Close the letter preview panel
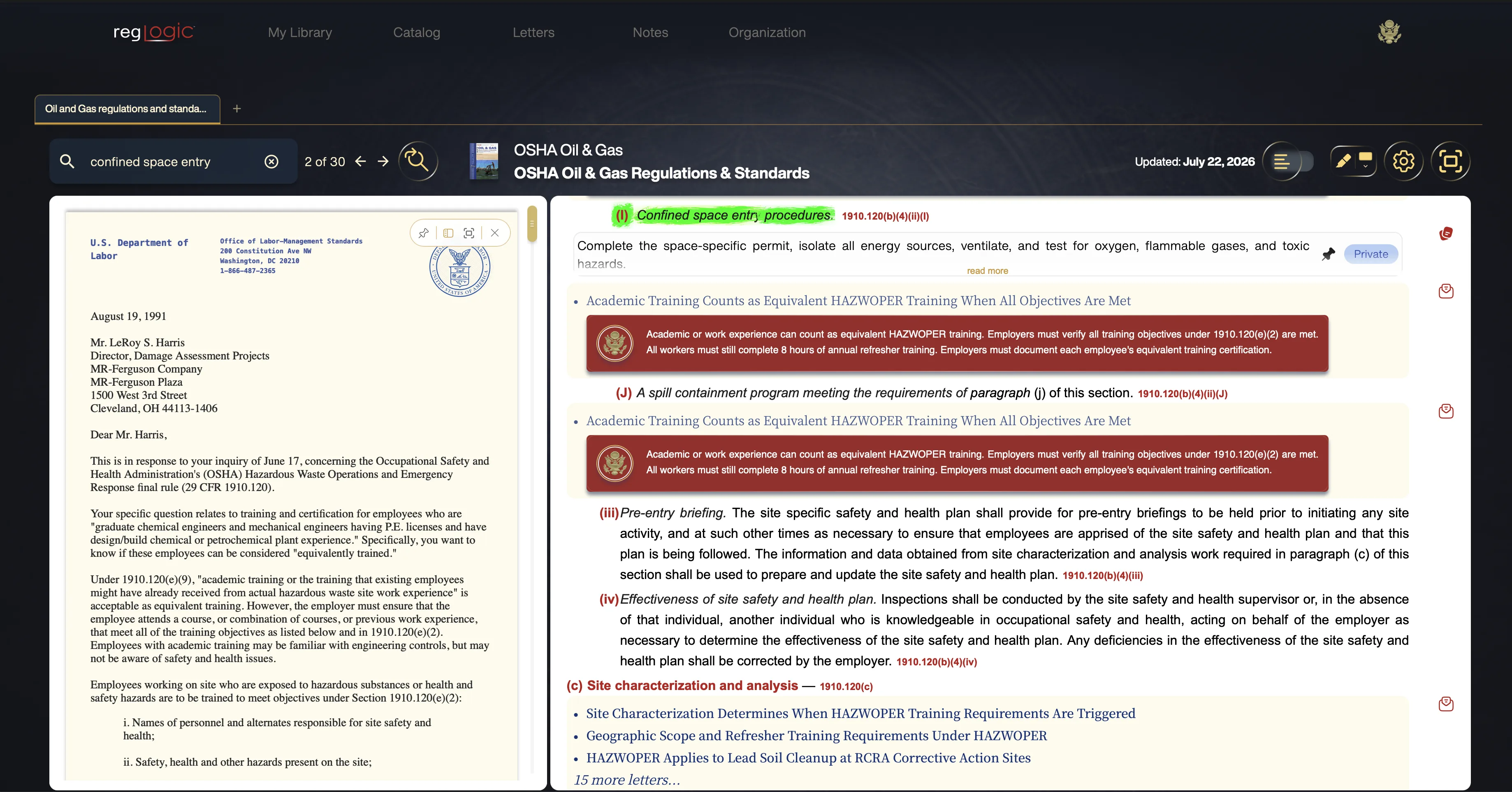 point(495,233)
